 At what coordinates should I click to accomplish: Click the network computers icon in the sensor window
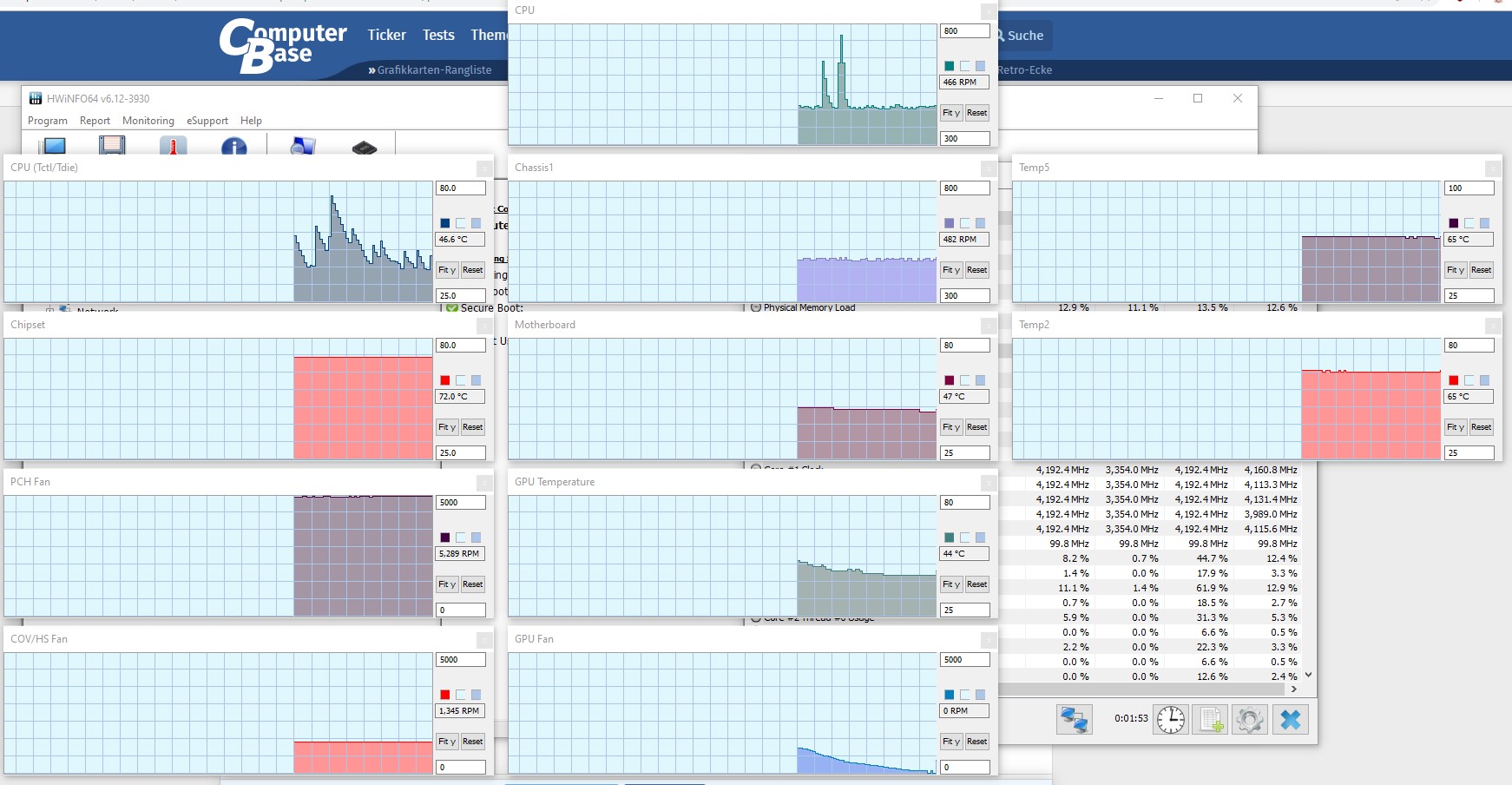click(x=1074, y=719)
